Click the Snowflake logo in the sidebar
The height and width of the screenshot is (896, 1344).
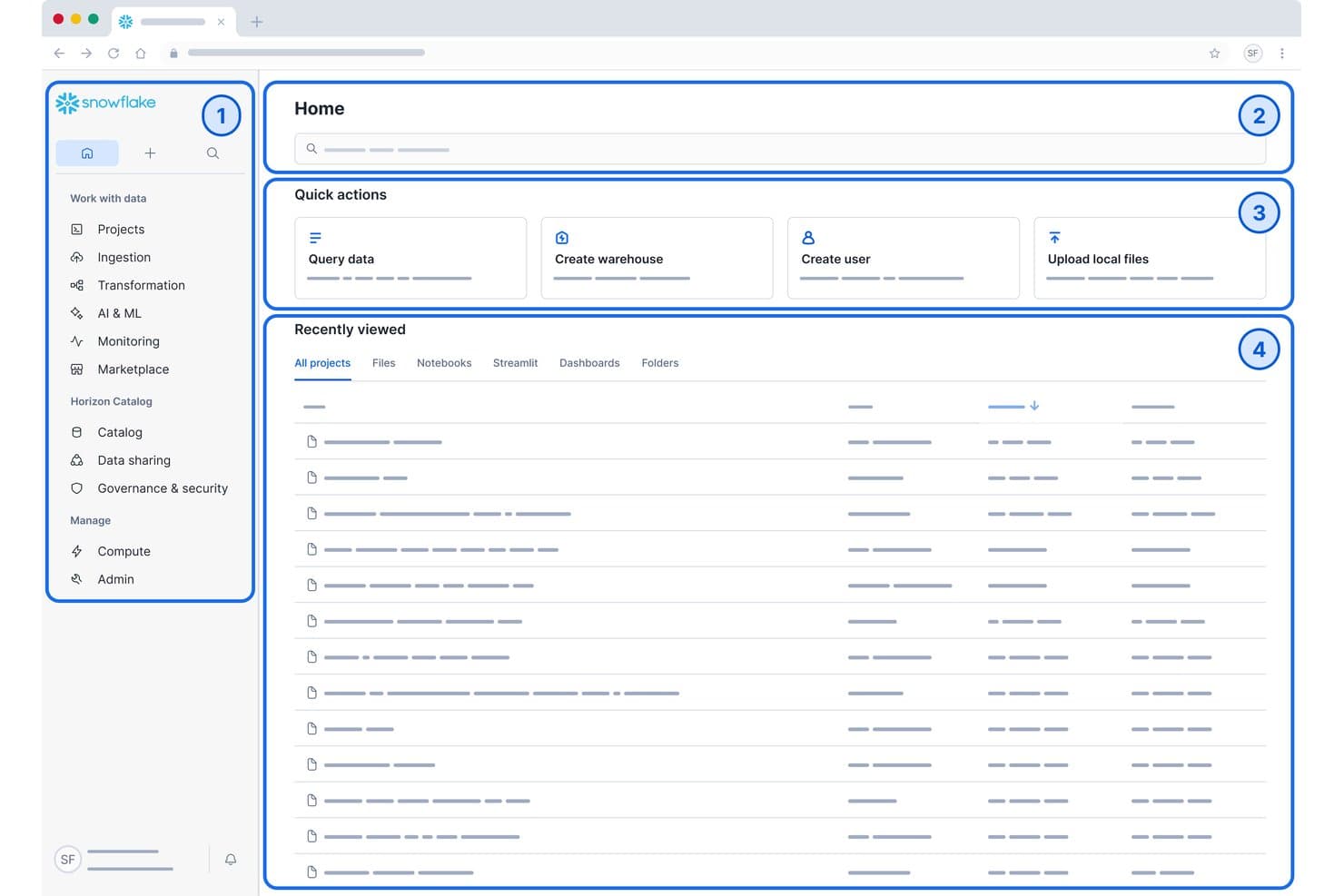coord(105,103)
